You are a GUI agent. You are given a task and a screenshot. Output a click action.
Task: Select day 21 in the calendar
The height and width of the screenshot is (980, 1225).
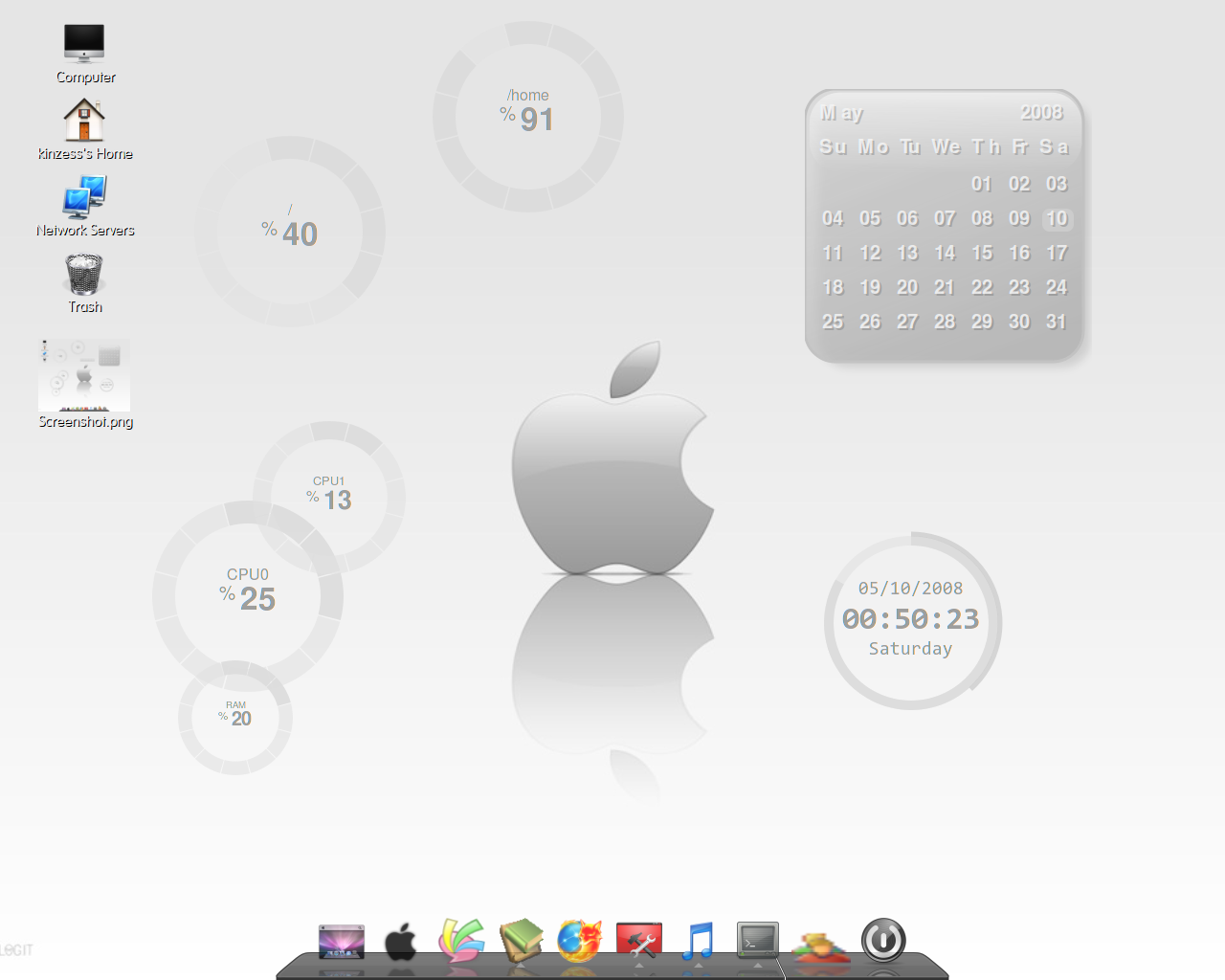click(x=945, y=287)
